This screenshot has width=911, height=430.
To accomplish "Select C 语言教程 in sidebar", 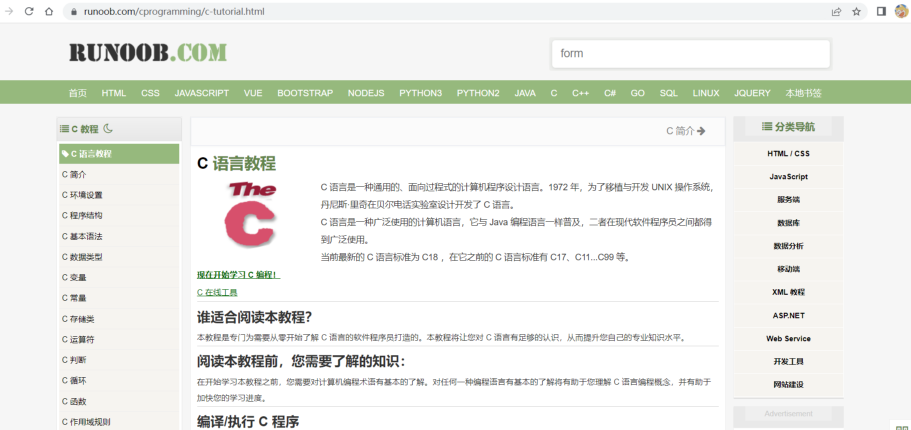I will (119, 154).
